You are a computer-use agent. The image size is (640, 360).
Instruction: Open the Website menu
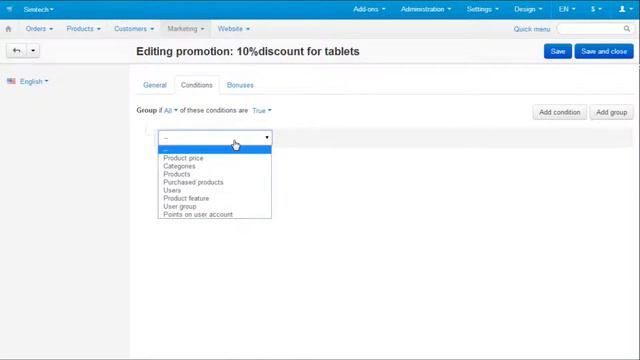[233, 29]
